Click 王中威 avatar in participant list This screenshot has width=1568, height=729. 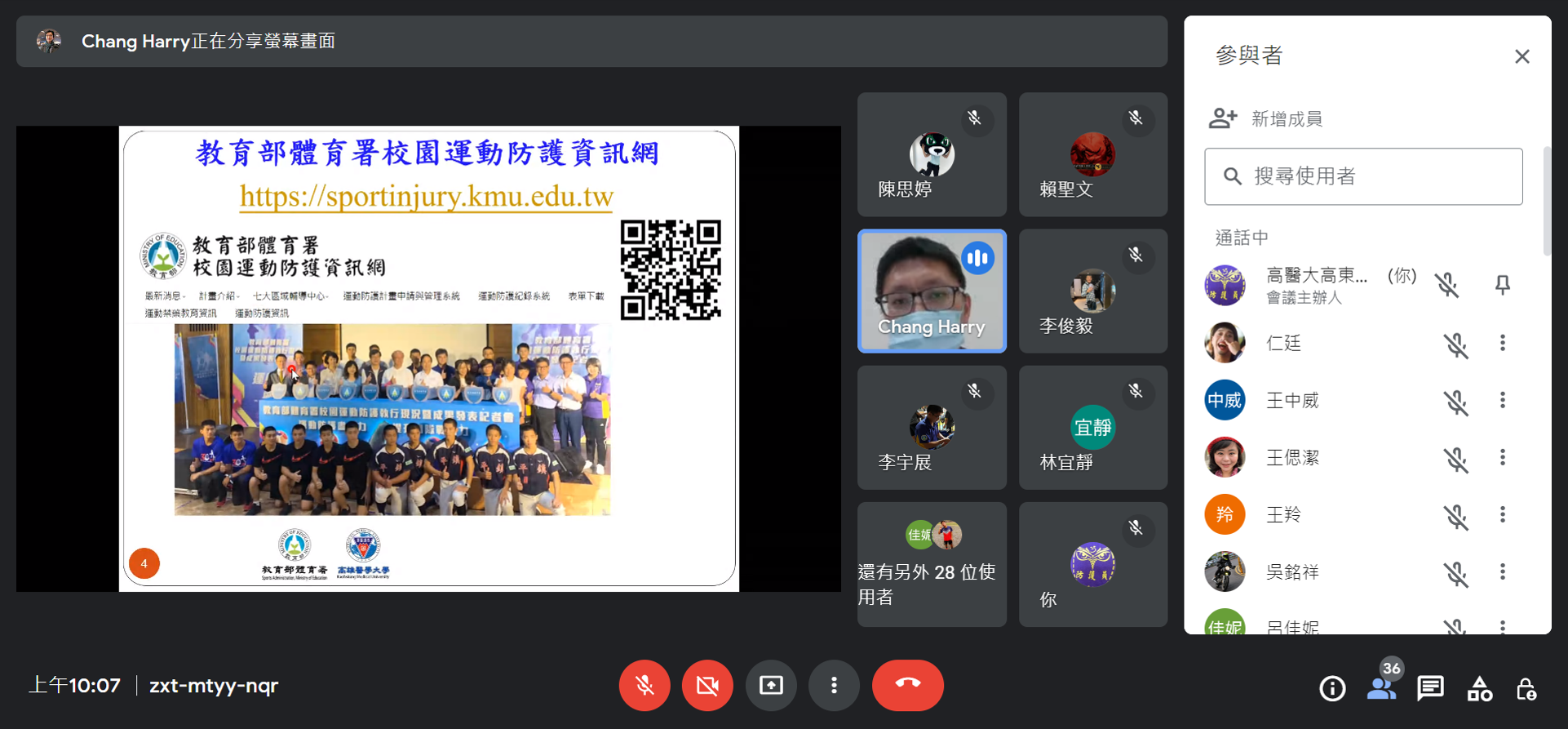[1225, 400]
